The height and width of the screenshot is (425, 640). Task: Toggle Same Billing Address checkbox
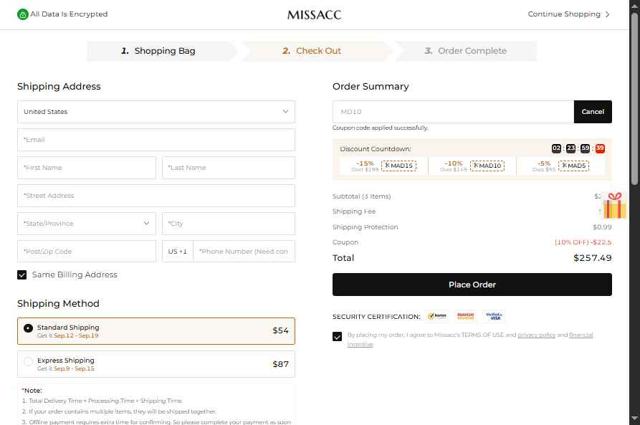[22, 275]
